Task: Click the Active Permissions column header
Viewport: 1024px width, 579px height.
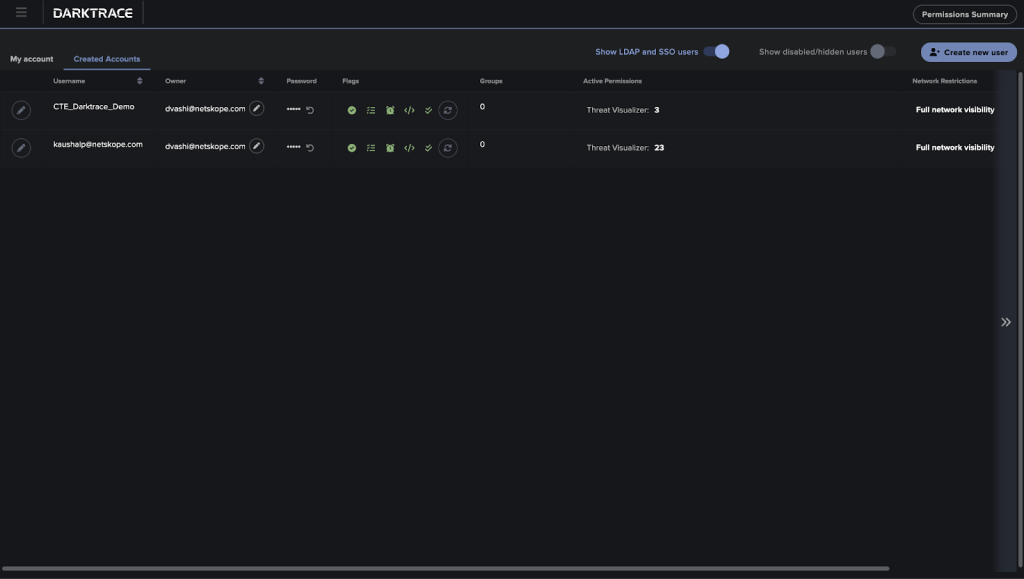Action: [x=612, y=81]
